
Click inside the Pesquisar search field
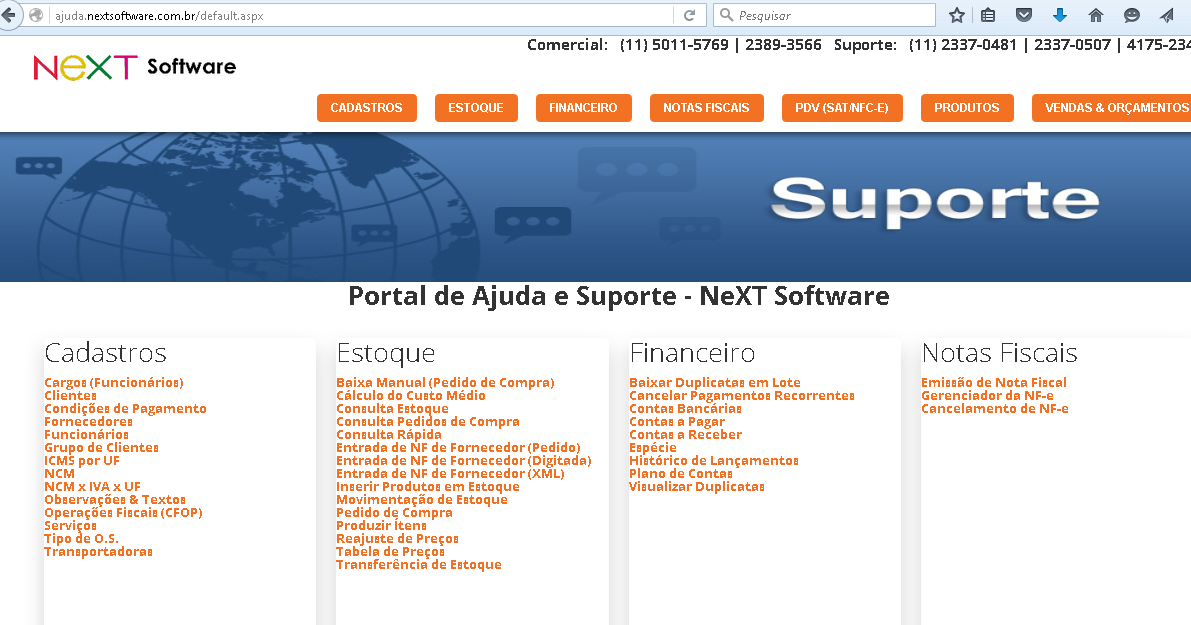[824, 15]
